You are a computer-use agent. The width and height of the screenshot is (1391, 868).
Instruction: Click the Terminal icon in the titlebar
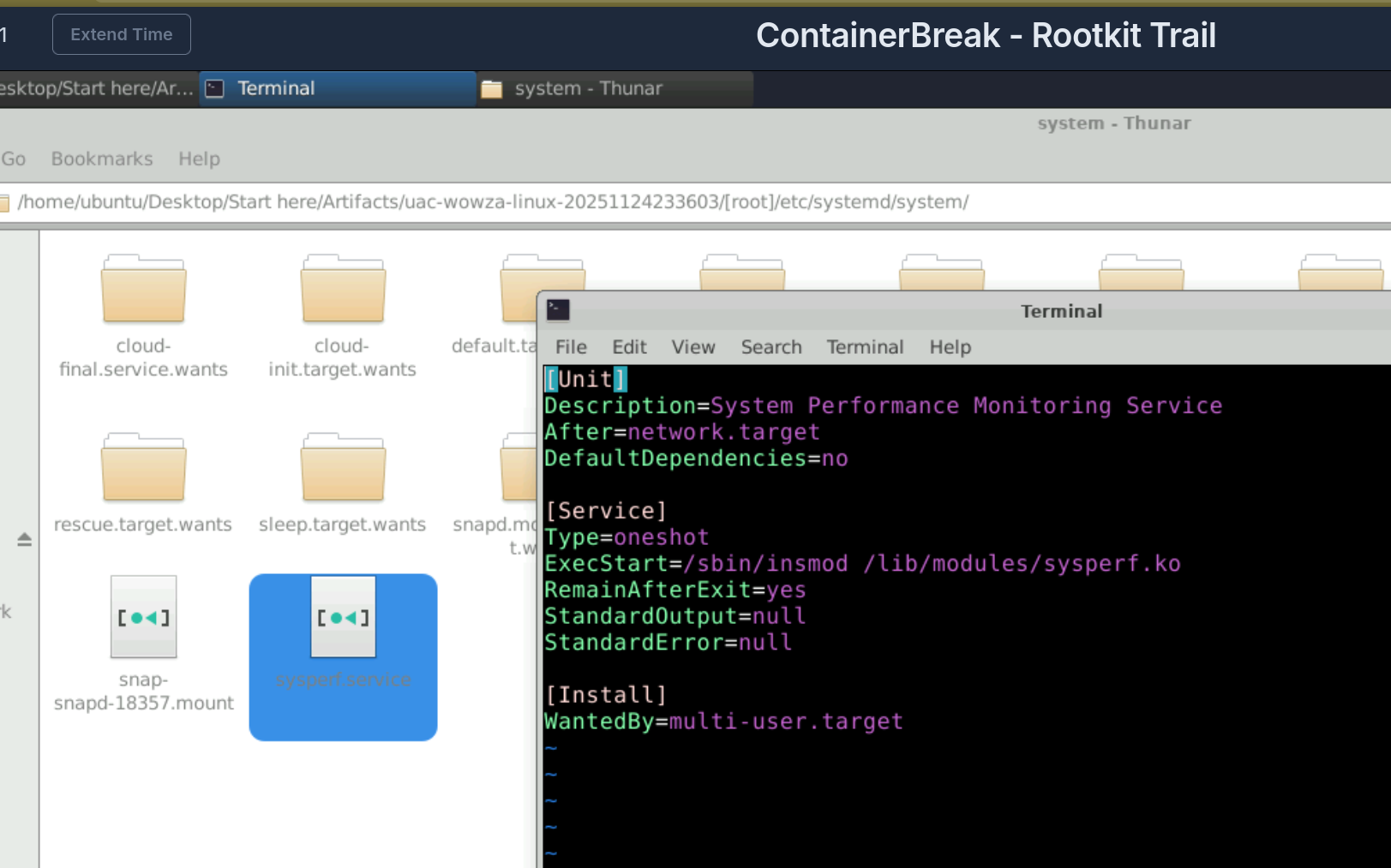(x=558, y=310)
